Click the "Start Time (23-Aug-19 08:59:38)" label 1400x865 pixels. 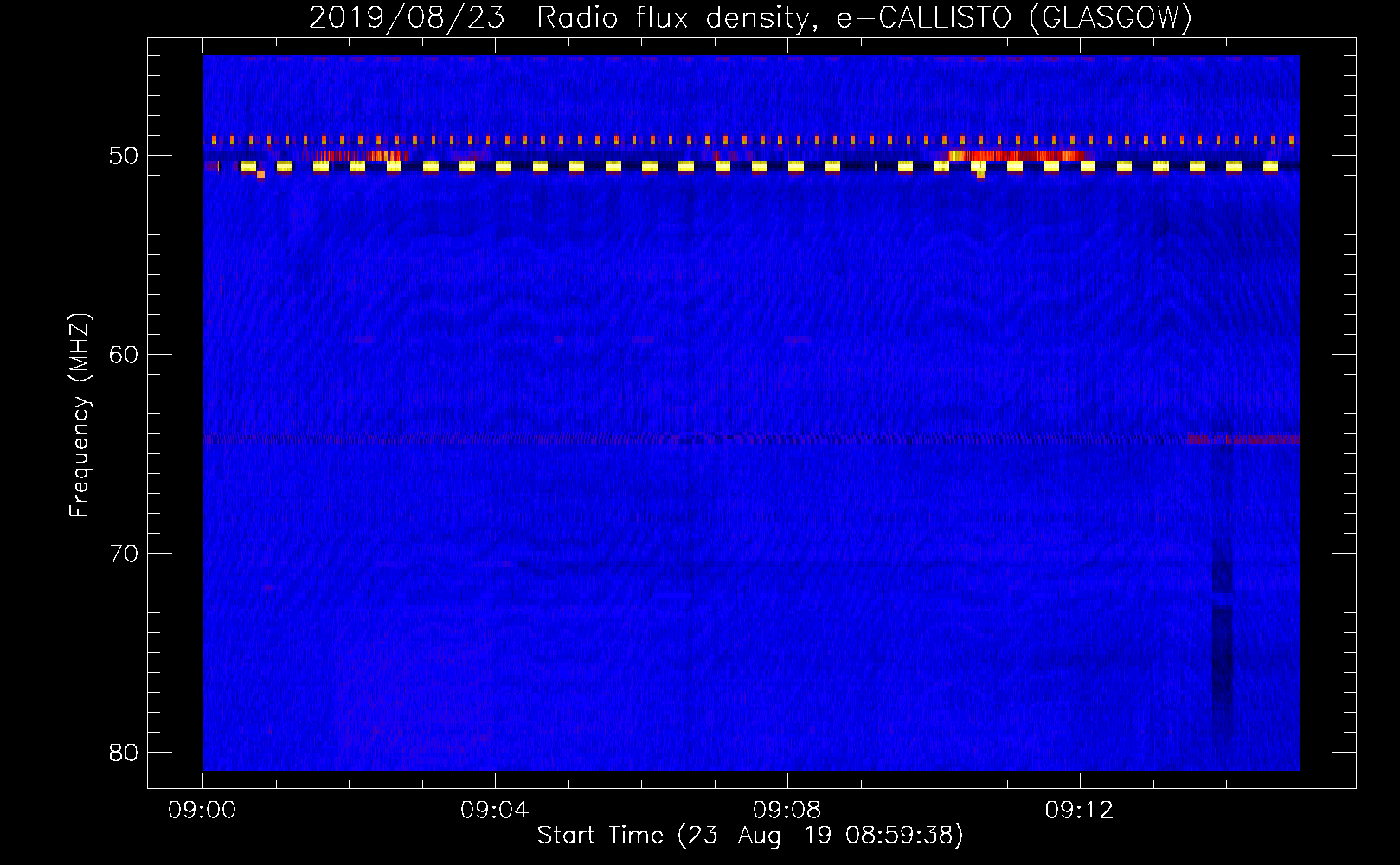click(x=750, y=836)
